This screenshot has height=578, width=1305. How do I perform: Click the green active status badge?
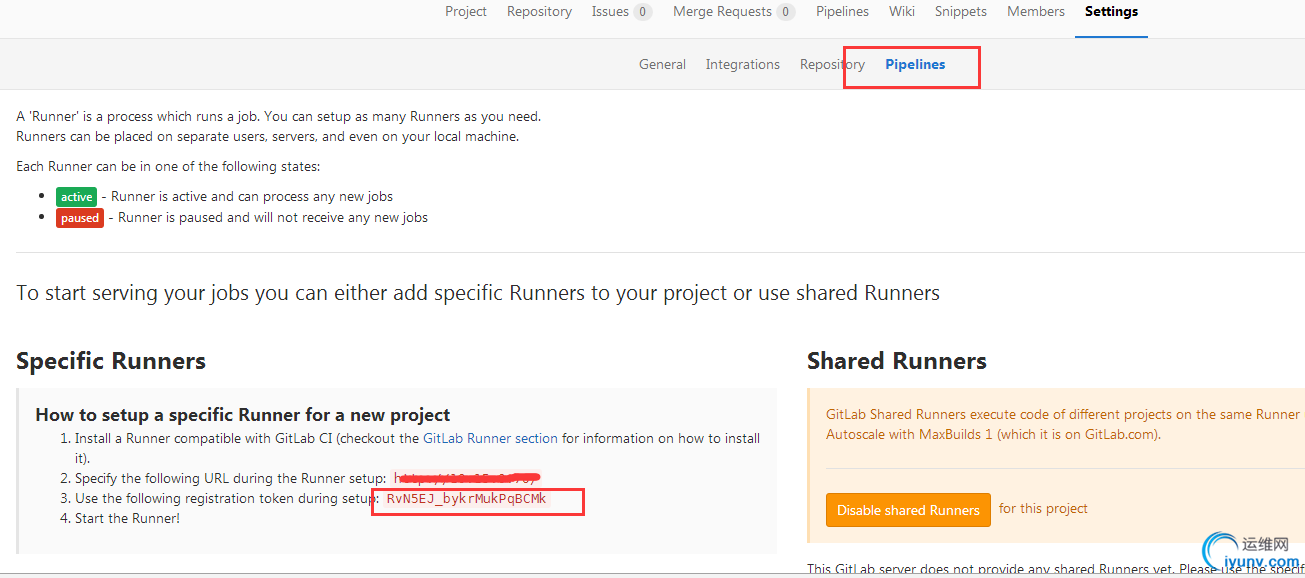76,197
